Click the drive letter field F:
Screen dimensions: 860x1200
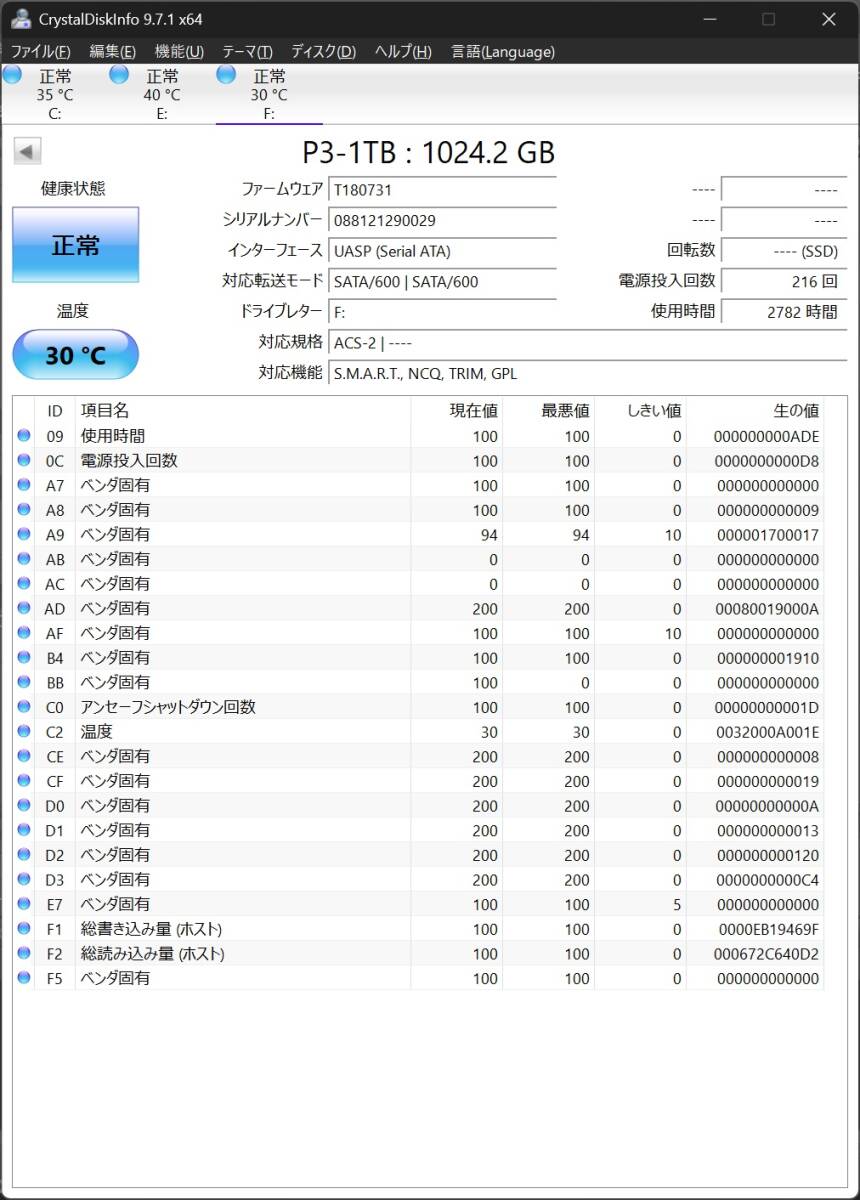(x=442, y=312)
